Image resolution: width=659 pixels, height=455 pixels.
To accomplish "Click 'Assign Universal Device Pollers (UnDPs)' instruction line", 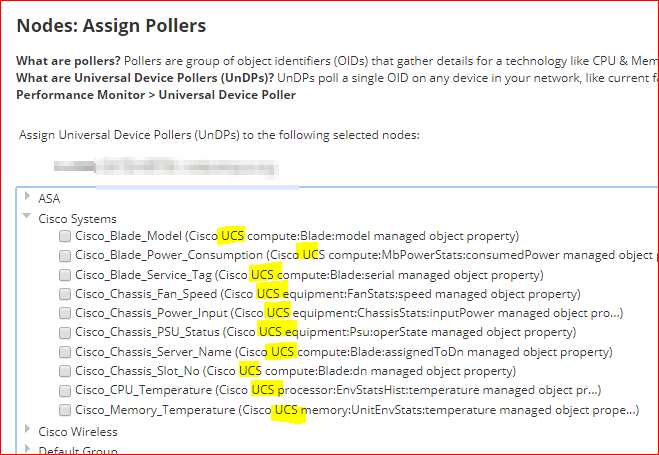I will (x=219, y=135).
